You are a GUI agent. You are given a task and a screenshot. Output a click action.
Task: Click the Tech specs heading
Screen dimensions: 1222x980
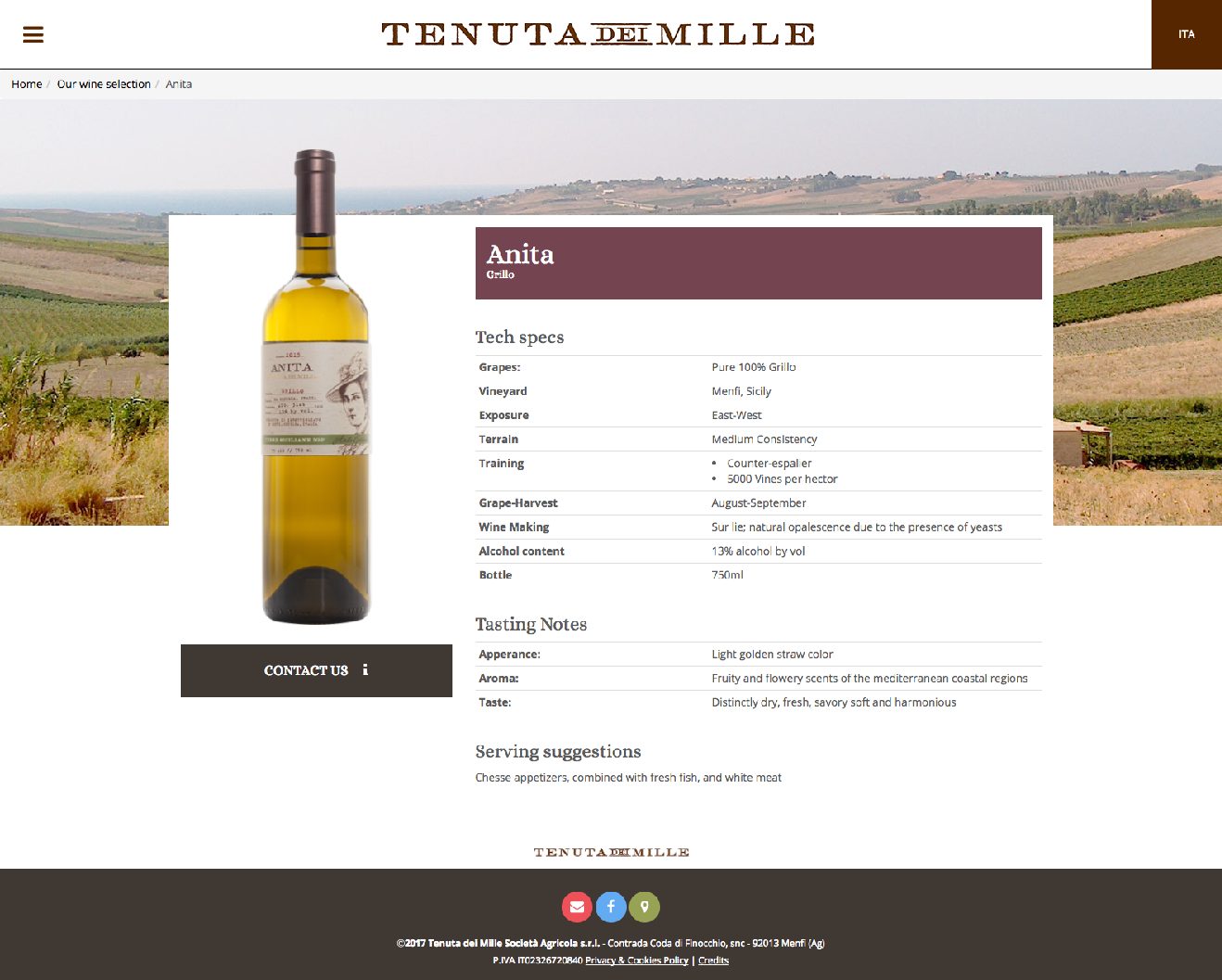coord(519,337)
